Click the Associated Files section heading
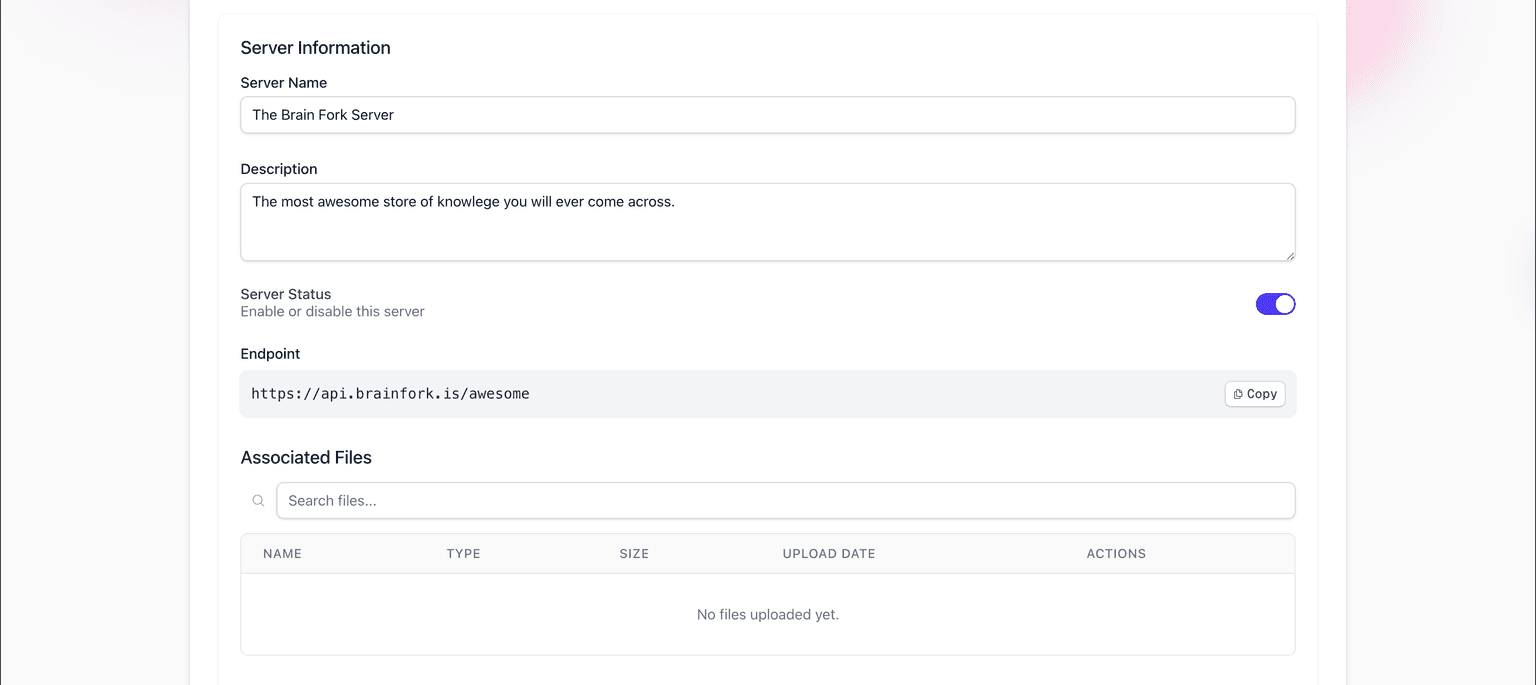Screen dimensions: 1536x685 tap(306, 457)
